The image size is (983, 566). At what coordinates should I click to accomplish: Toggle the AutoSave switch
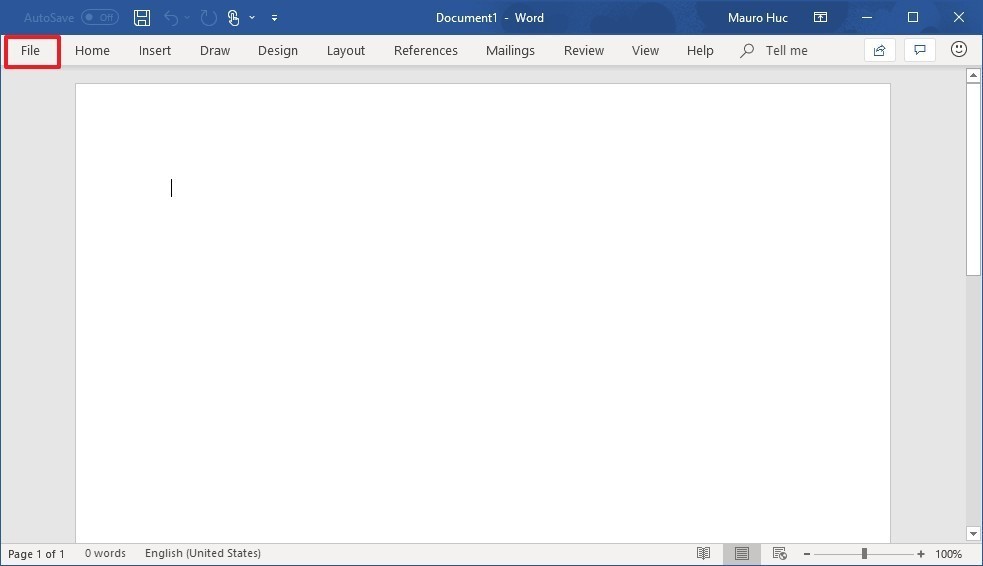click(100, 18)
